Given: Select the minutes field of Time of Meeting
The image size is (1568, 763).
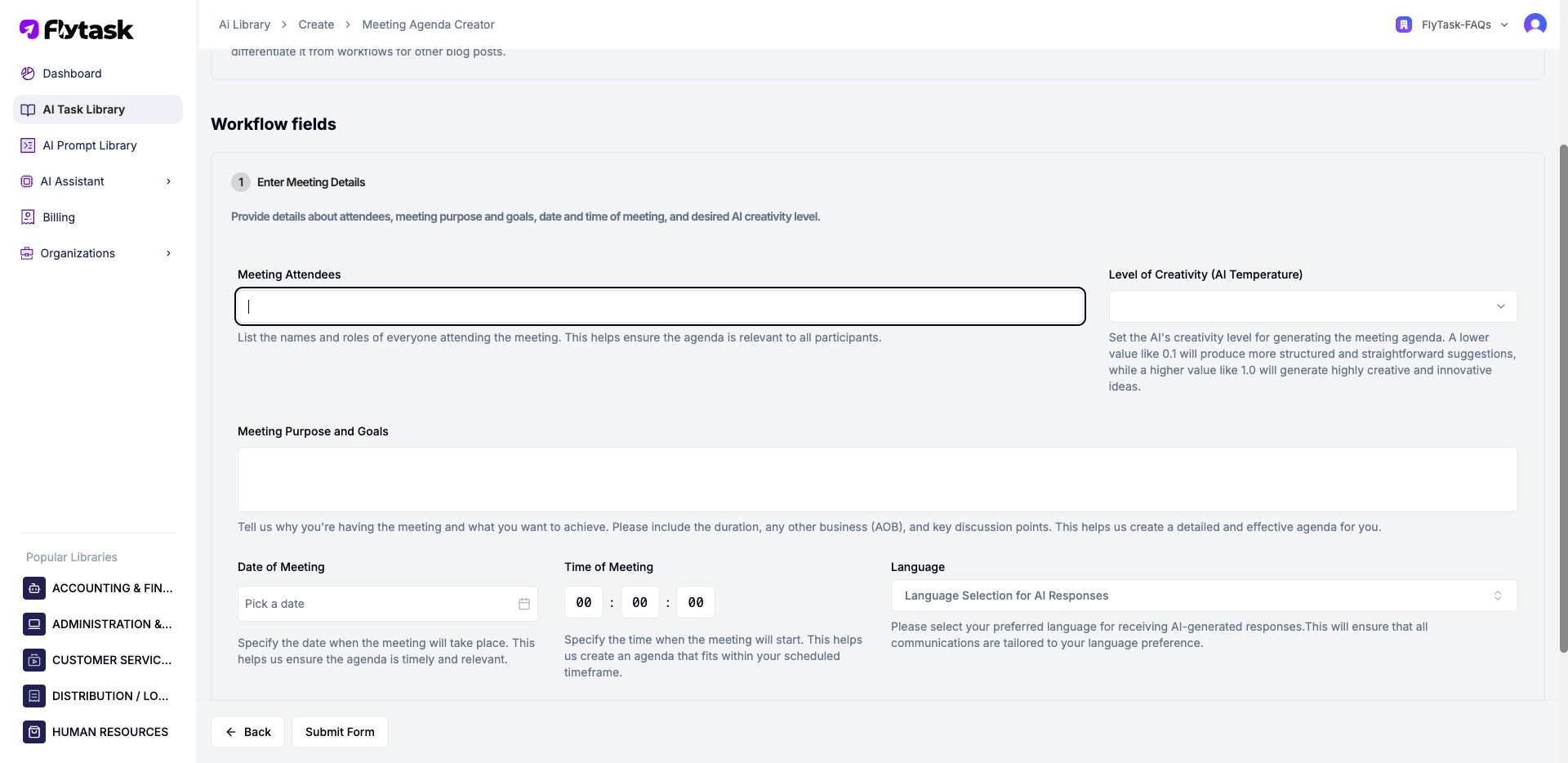Looking at the screenshot, I should pos(639,602).
